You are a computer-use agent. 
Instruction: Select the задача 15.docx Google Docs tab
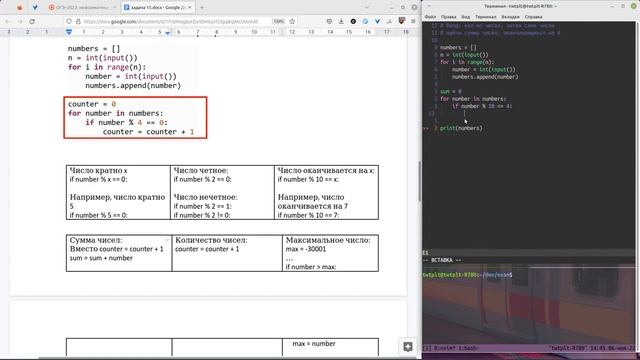158,7
